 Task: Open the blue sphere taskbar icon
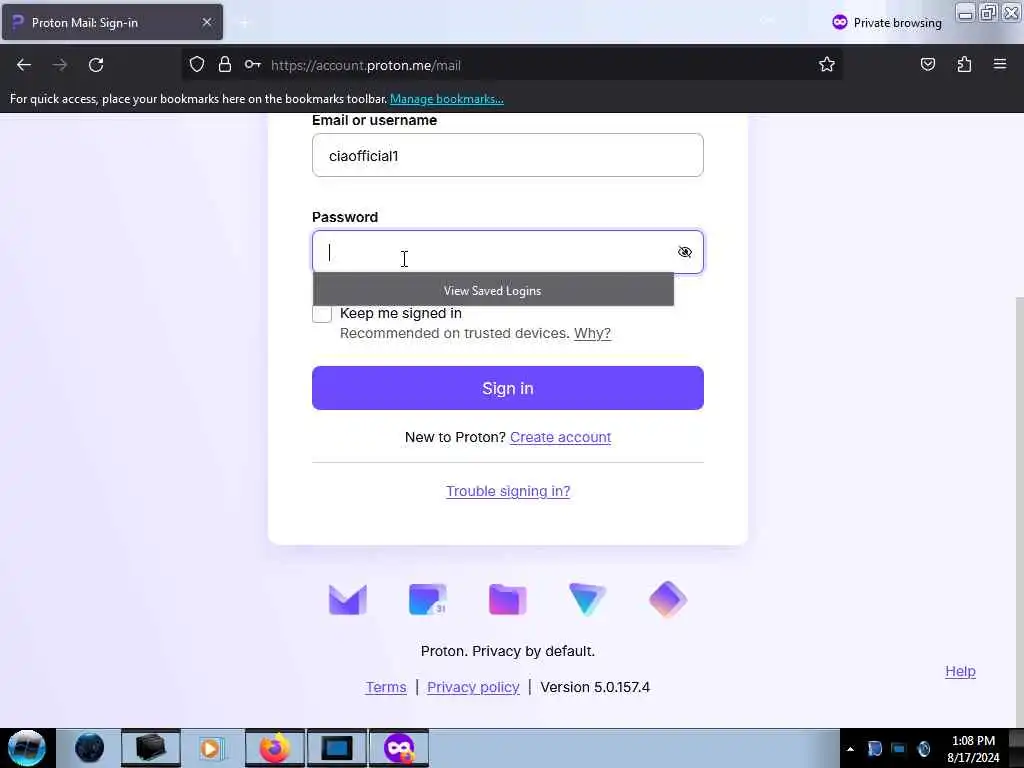(89, 748)
